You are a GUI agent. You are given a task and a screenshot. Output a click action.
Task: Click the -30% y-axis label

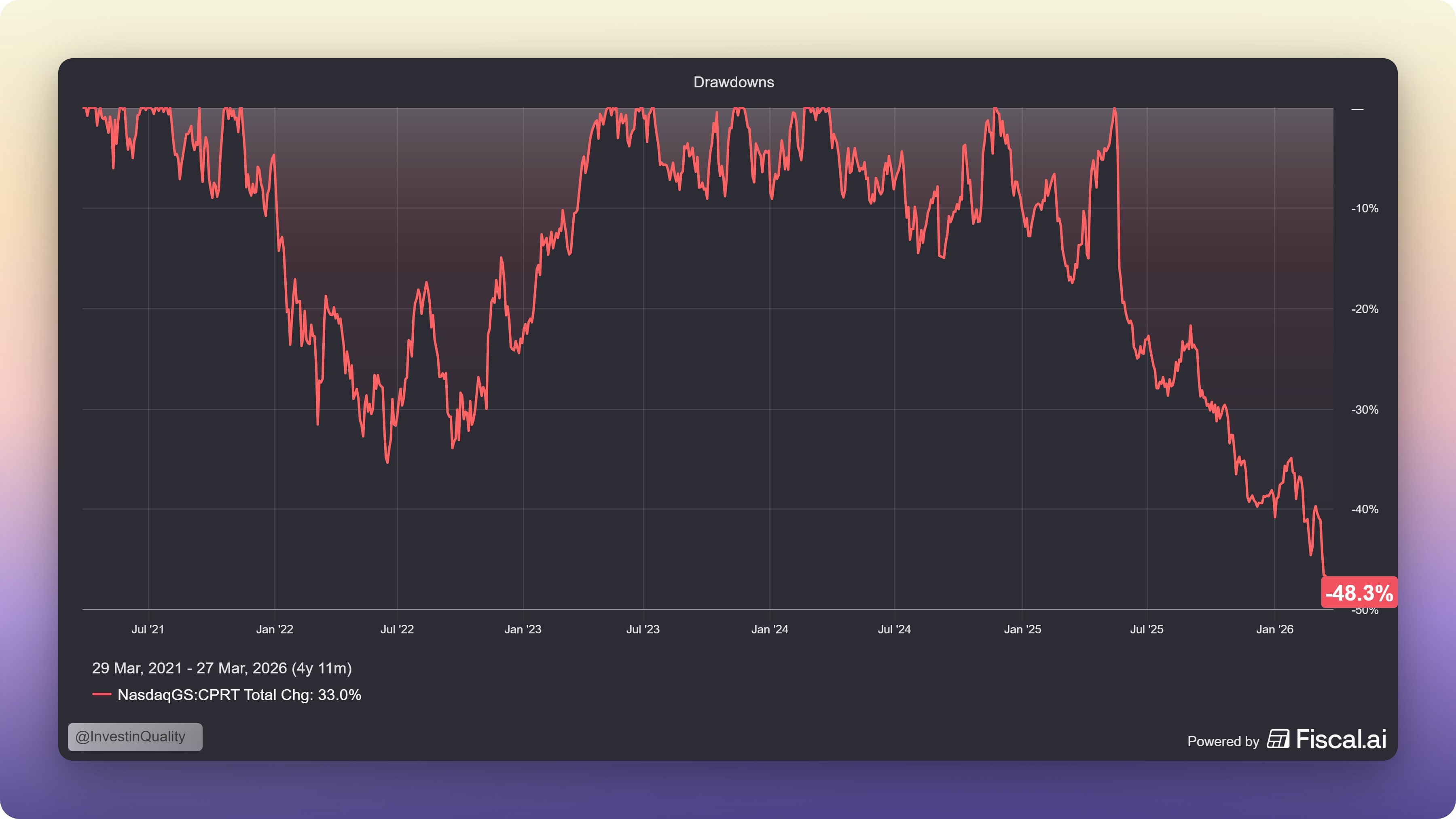(1365, 410)
